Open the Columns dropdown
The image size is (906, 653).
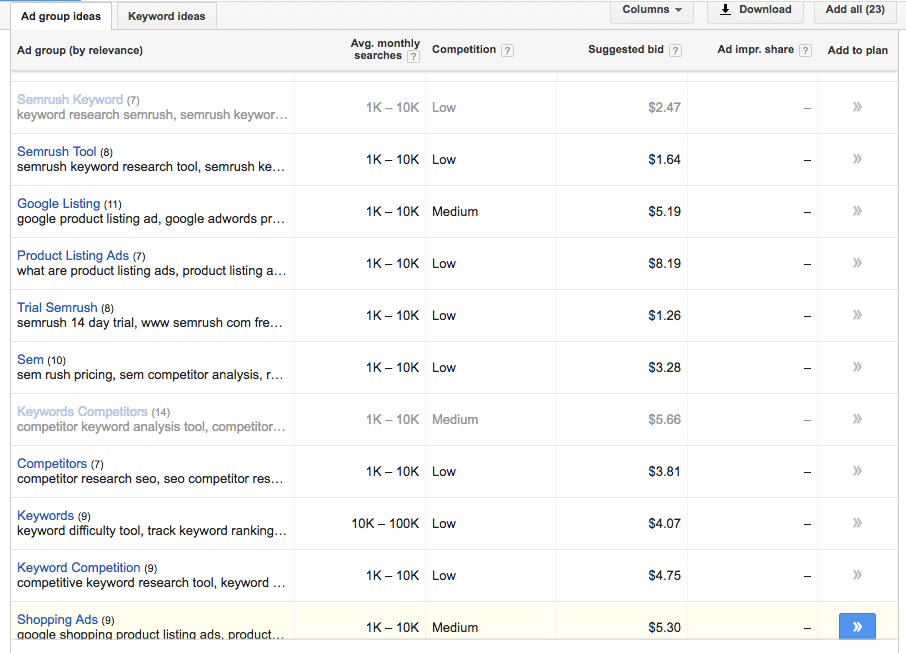[x=652, y=10]
